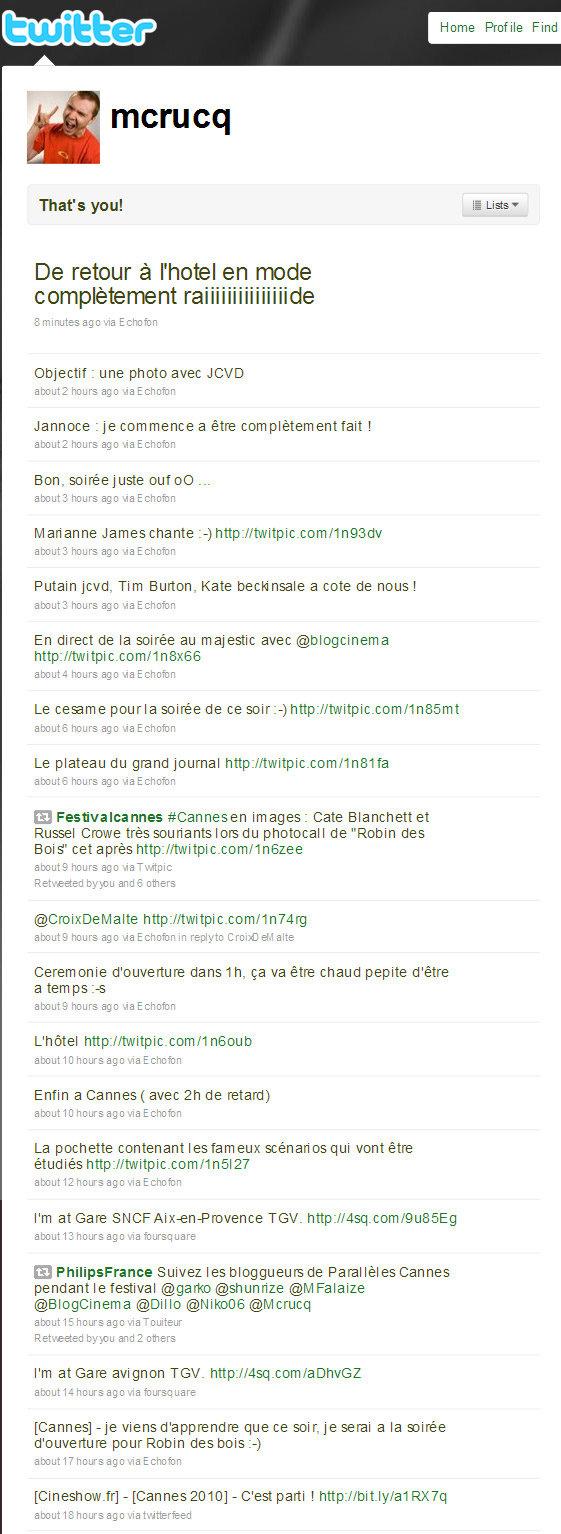This screenshot has width=561, height=1534.
Task: Visit the Festivalcannes user link
Action: (x=108, y=817)
